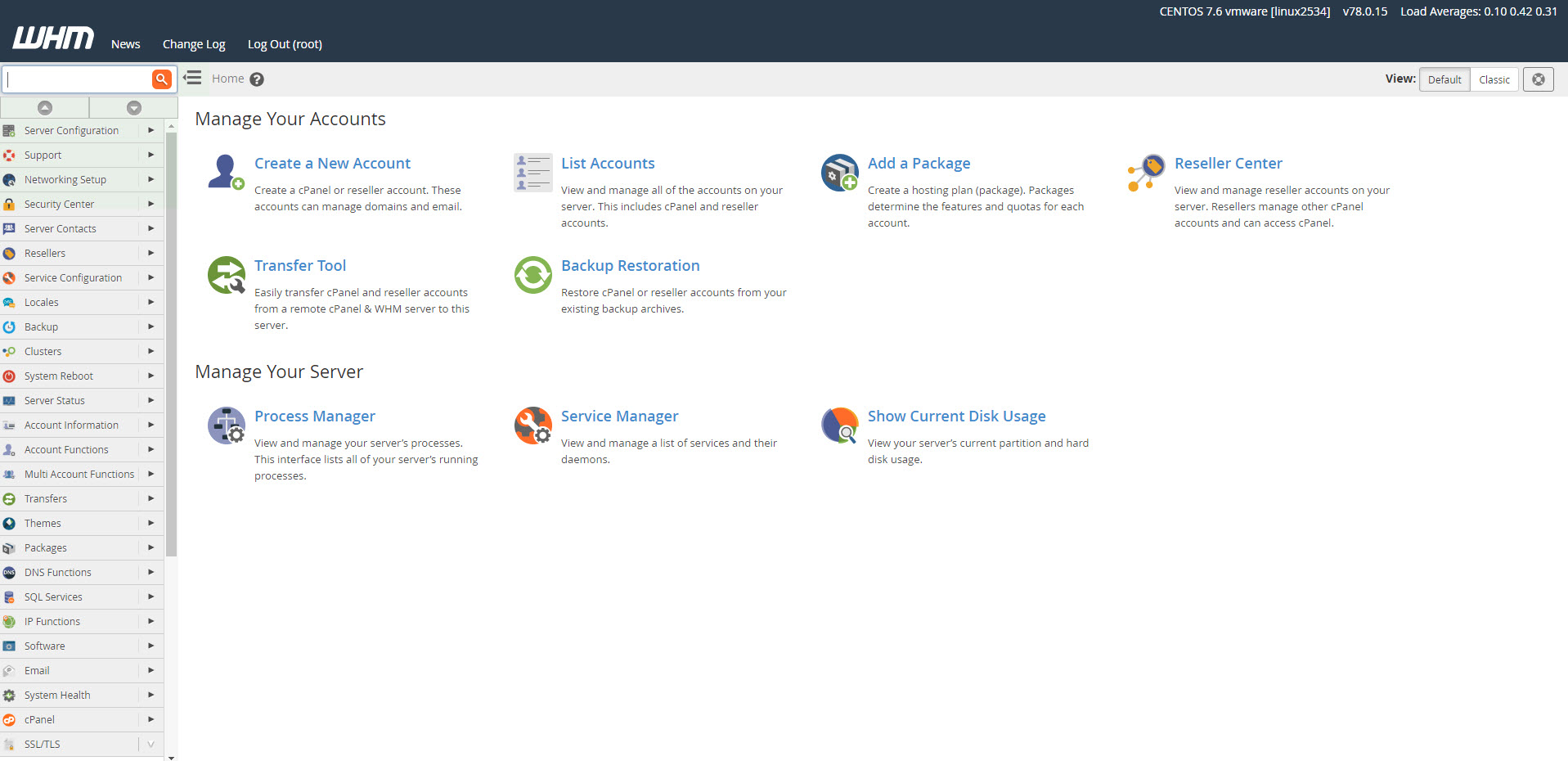Viewport: 1568px width, 761px height.
Task: Click the cPanel sidebar icon
Action: pos(9,719)
